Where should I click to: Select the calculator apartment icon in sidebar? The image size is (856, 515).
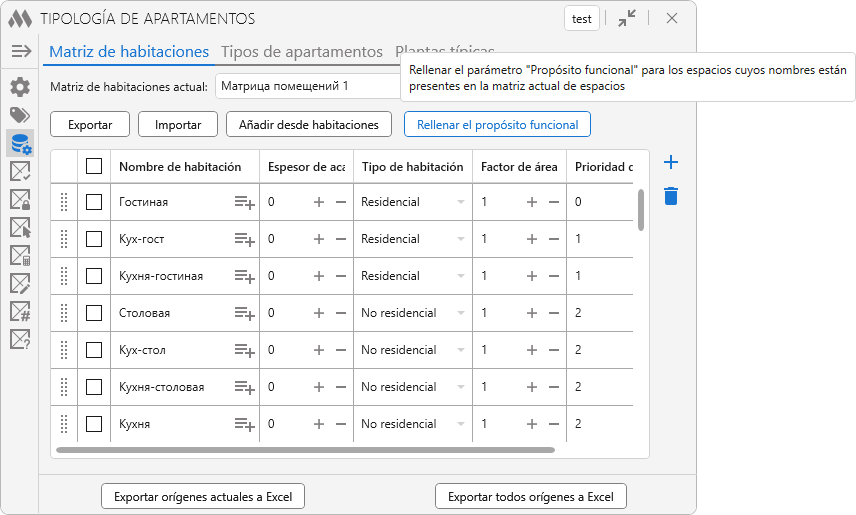click(x=20, y=255)
